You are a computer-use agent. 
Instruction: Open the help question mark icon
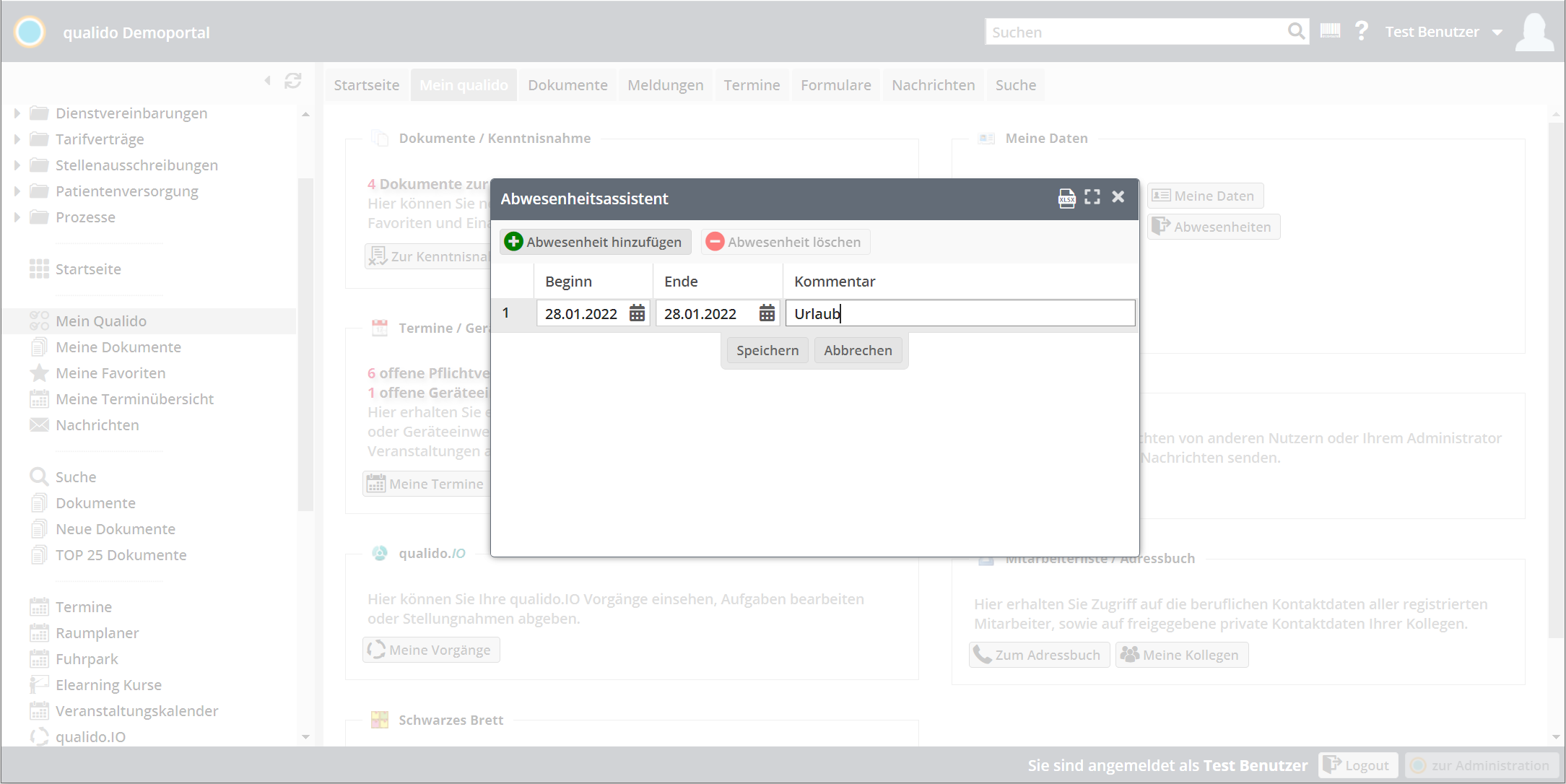[1362, 31]
